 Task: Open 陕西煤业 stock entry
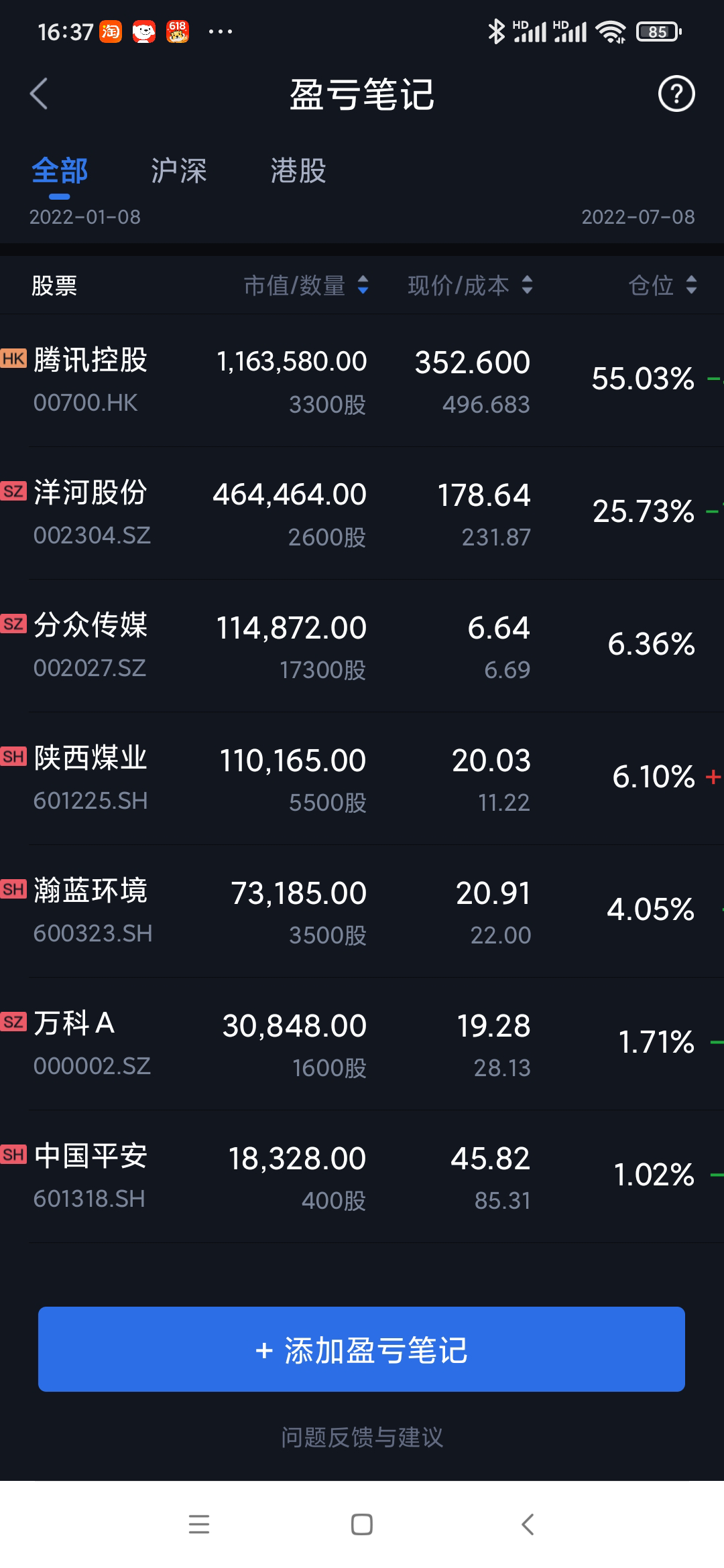pos(362,779)
